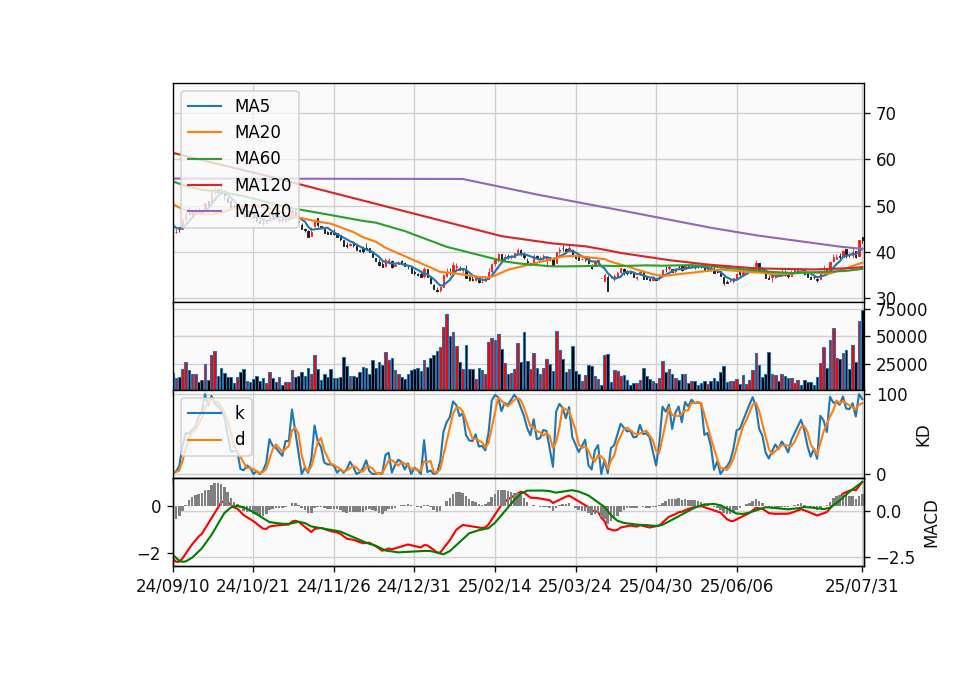Click the MA20 legend label

pyautogui.click(x=257, y=132)
